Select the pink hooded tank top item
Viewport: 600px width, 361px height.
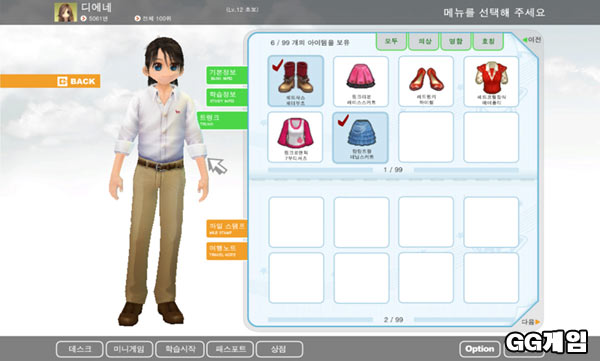click(x=295, y=137)
